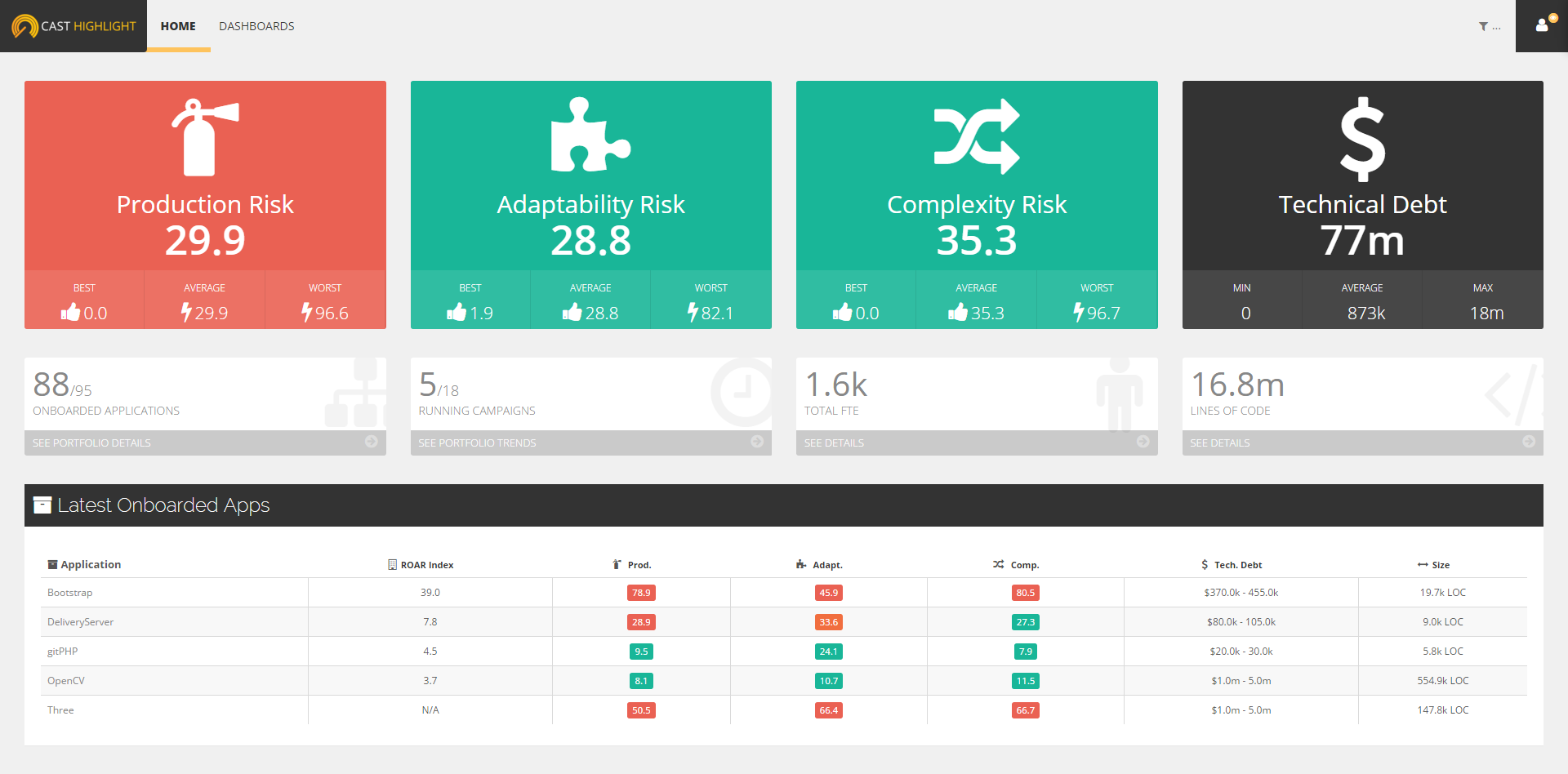
Task: Open the Three application
Action: (60, 710)
